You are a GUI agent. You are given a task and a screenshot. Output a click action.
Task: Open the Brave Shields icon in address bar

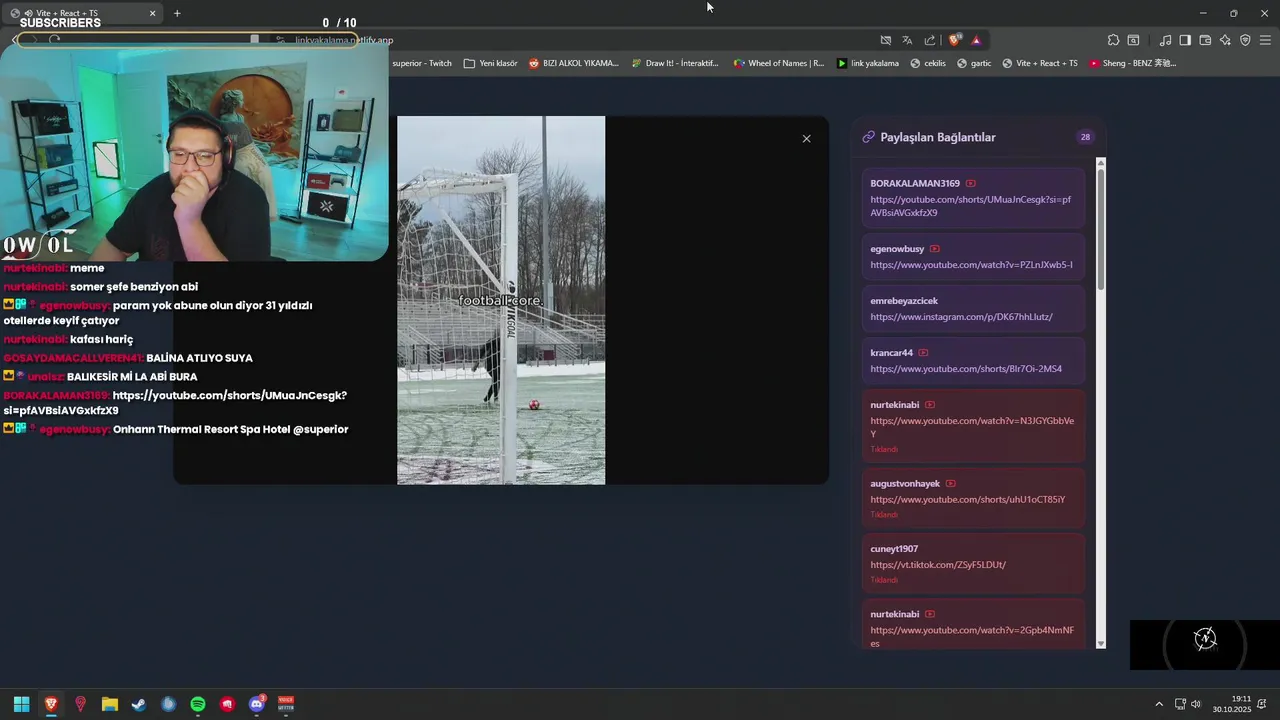(954, 40)
